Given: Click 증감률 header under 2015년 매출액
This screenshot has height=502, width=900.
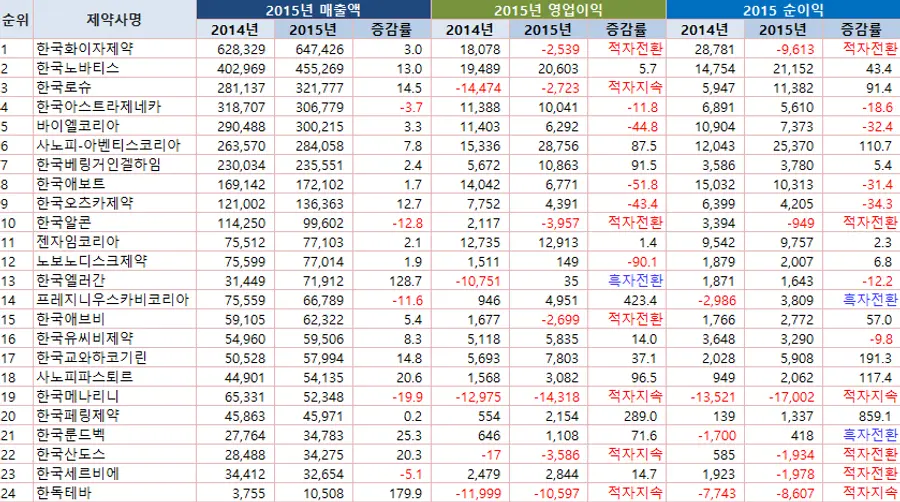Looking at the screenshot, I should point(392,29).
